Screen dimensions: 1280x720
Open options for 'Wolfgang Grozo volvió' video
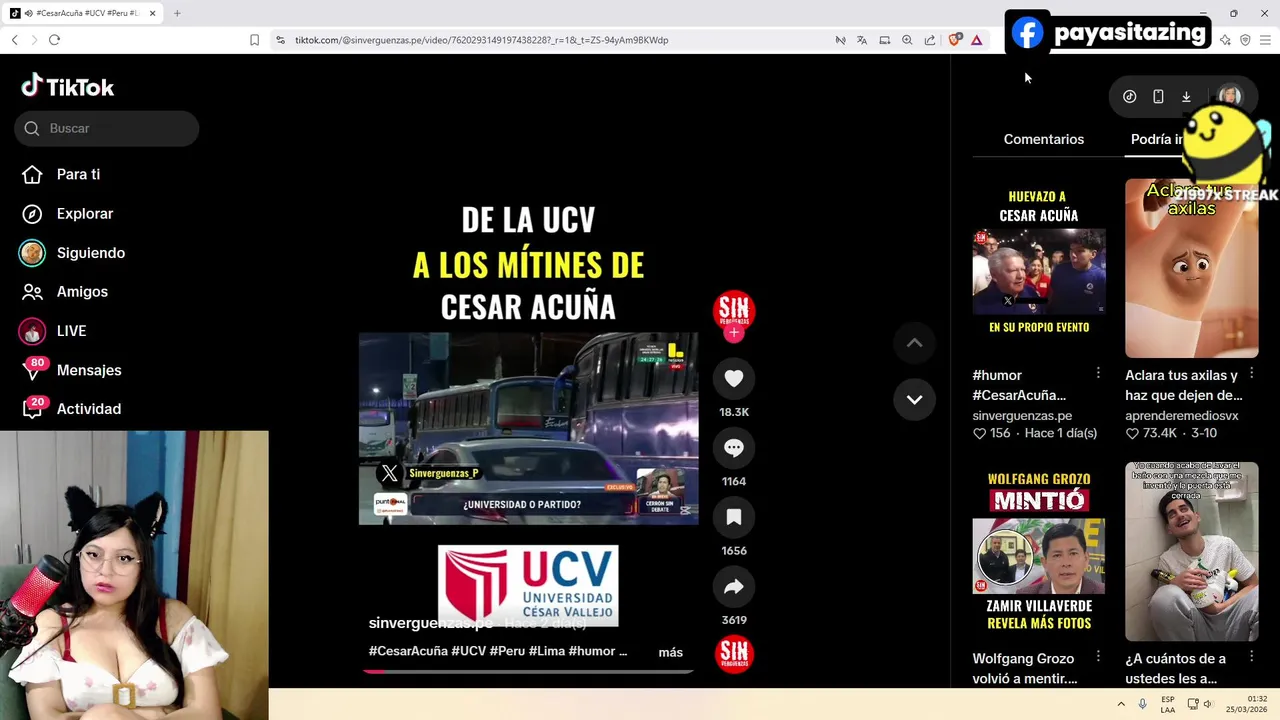1098,657
